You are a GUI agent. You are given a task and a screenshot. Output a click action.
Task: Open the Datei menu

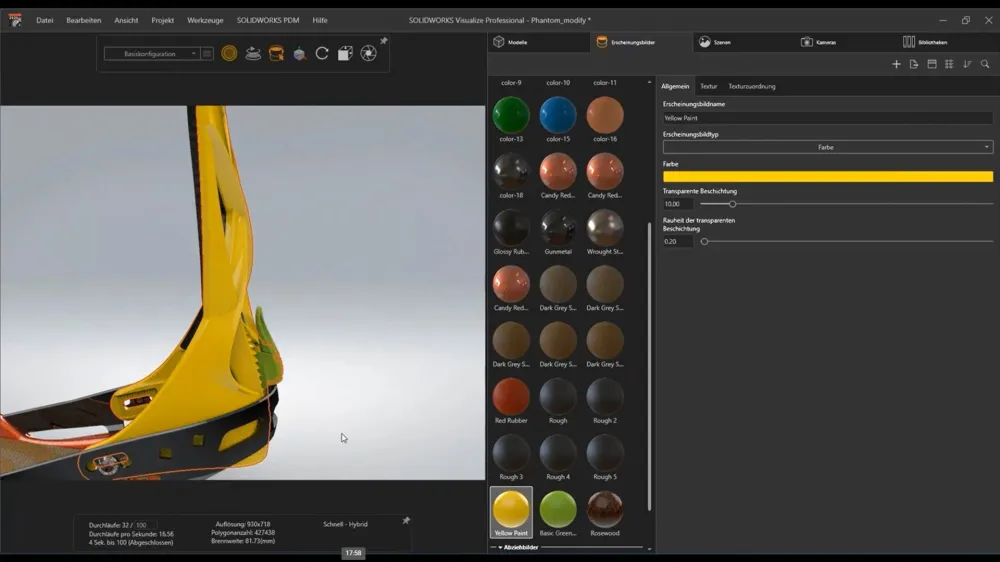coord(45,20)
